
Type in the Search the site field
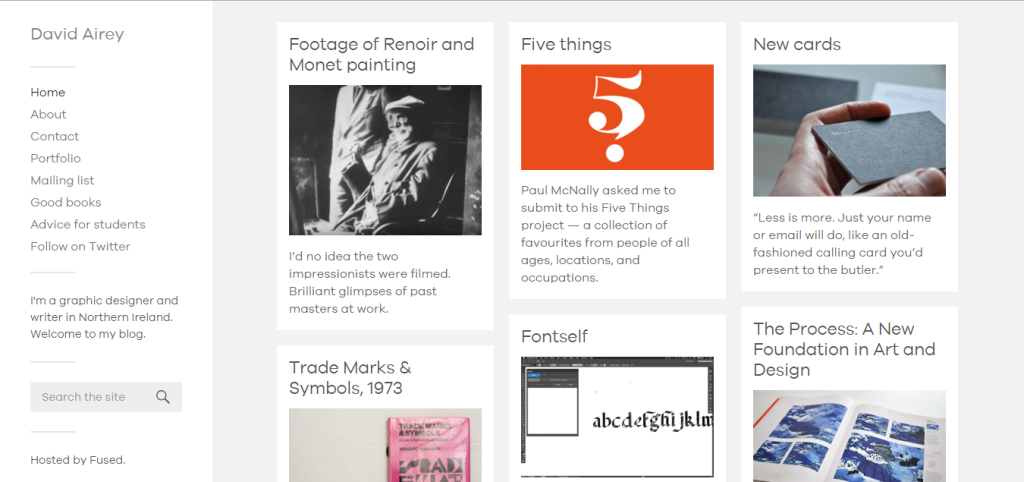92,397
